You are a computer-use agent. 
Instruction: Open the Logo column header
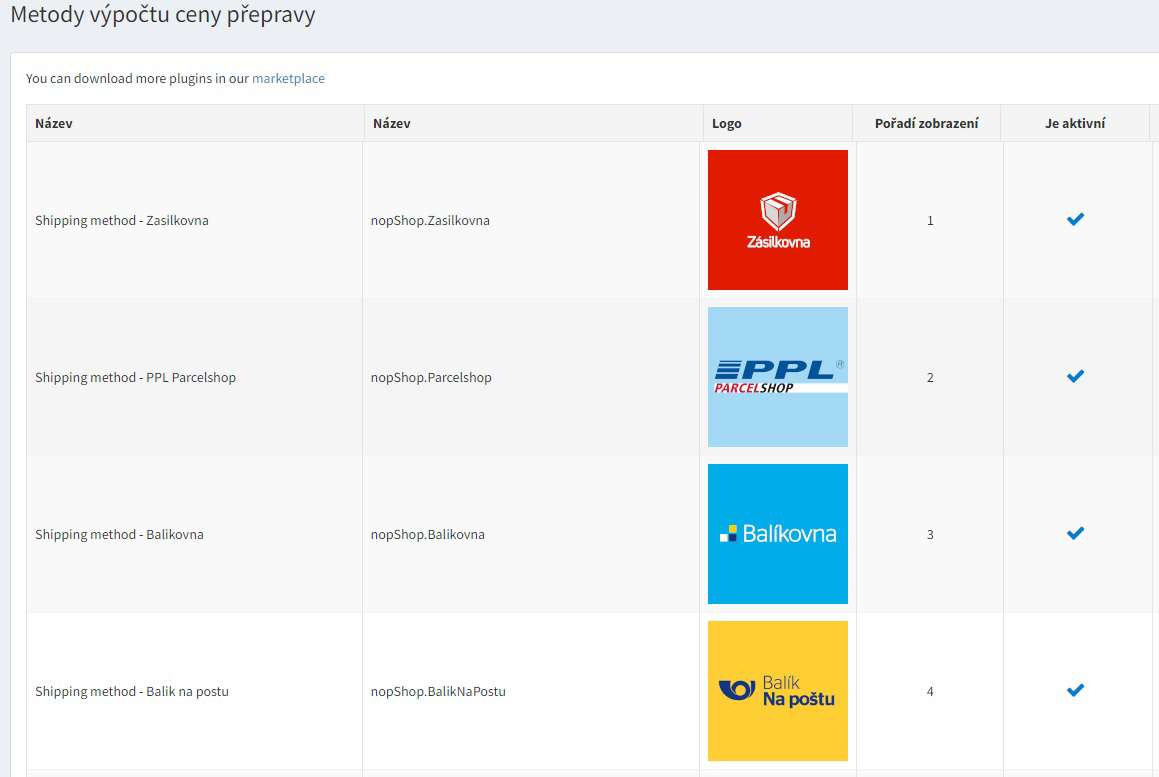(x=726, y=123)
